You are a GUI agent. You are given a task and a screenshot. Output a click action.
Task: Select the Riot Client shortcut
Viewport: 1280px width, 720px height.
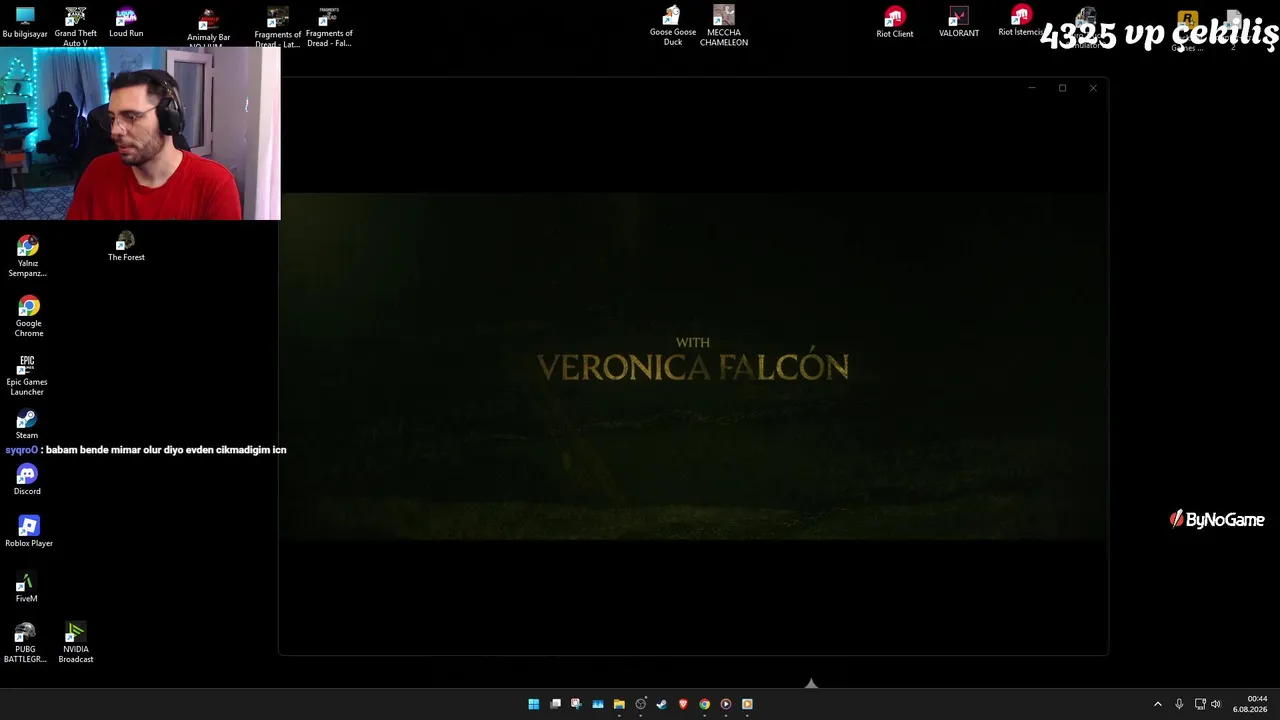(895, 23)
